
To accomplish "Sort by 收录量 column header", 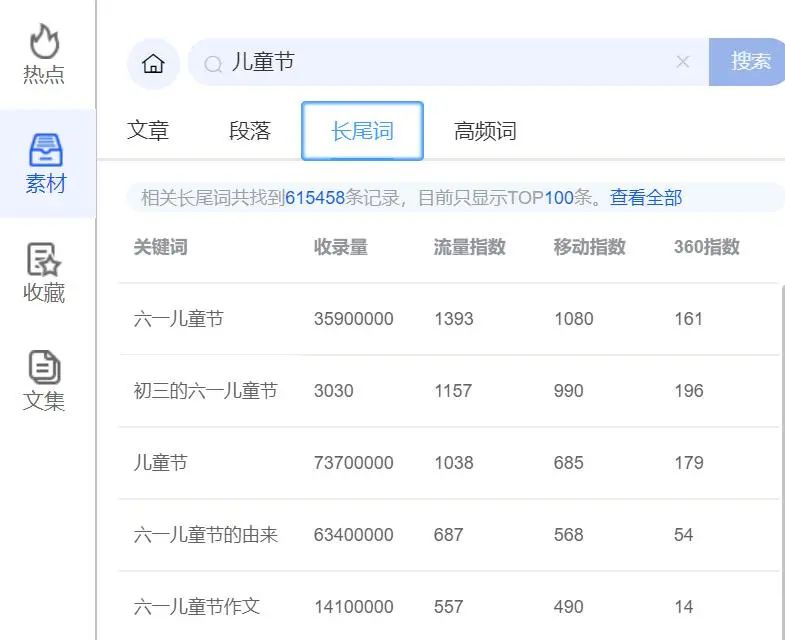I will pyautogui.click(x=340, y=247).
